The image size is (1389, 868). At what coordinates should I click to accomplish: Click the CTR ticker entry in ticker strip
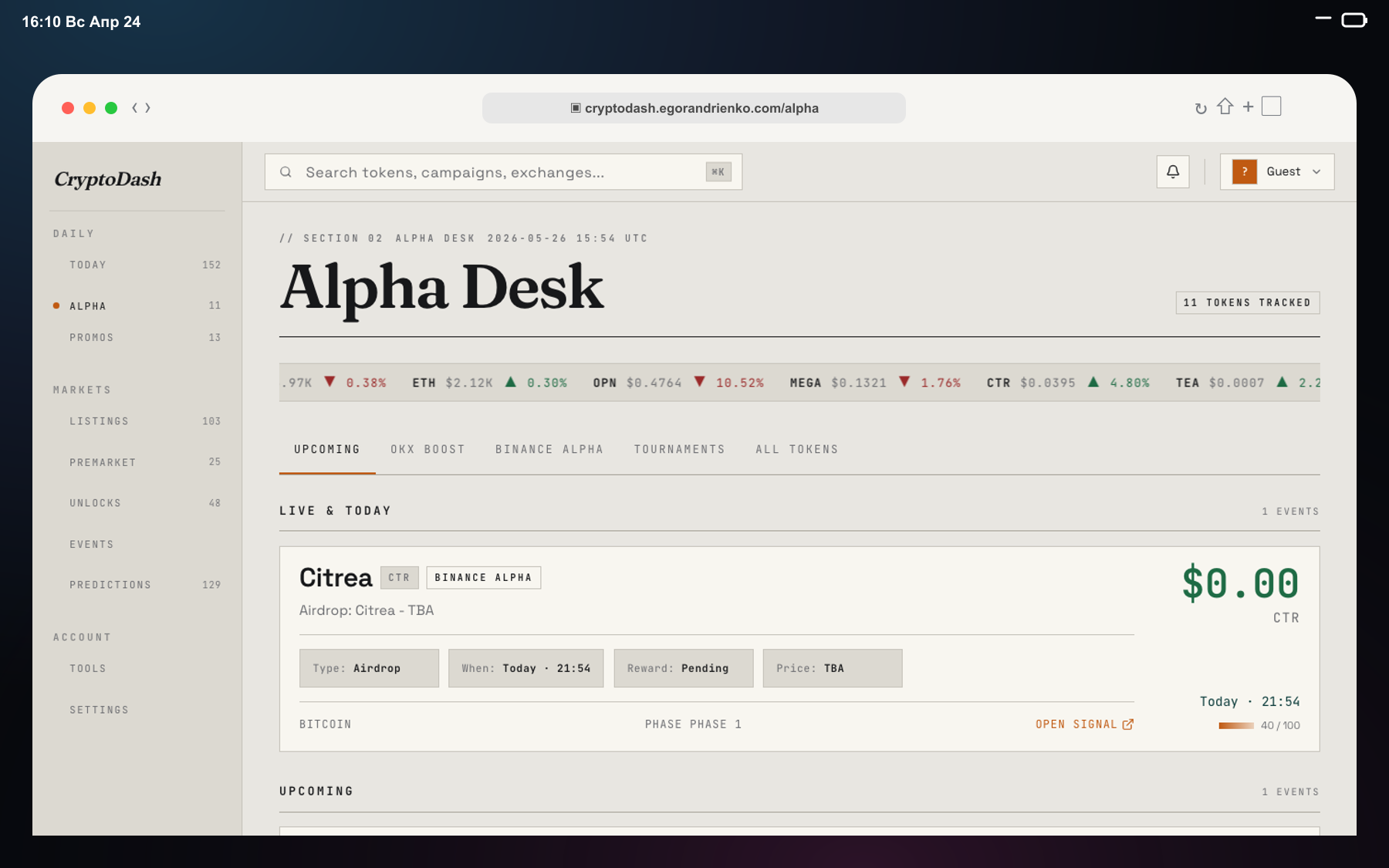1068,383
